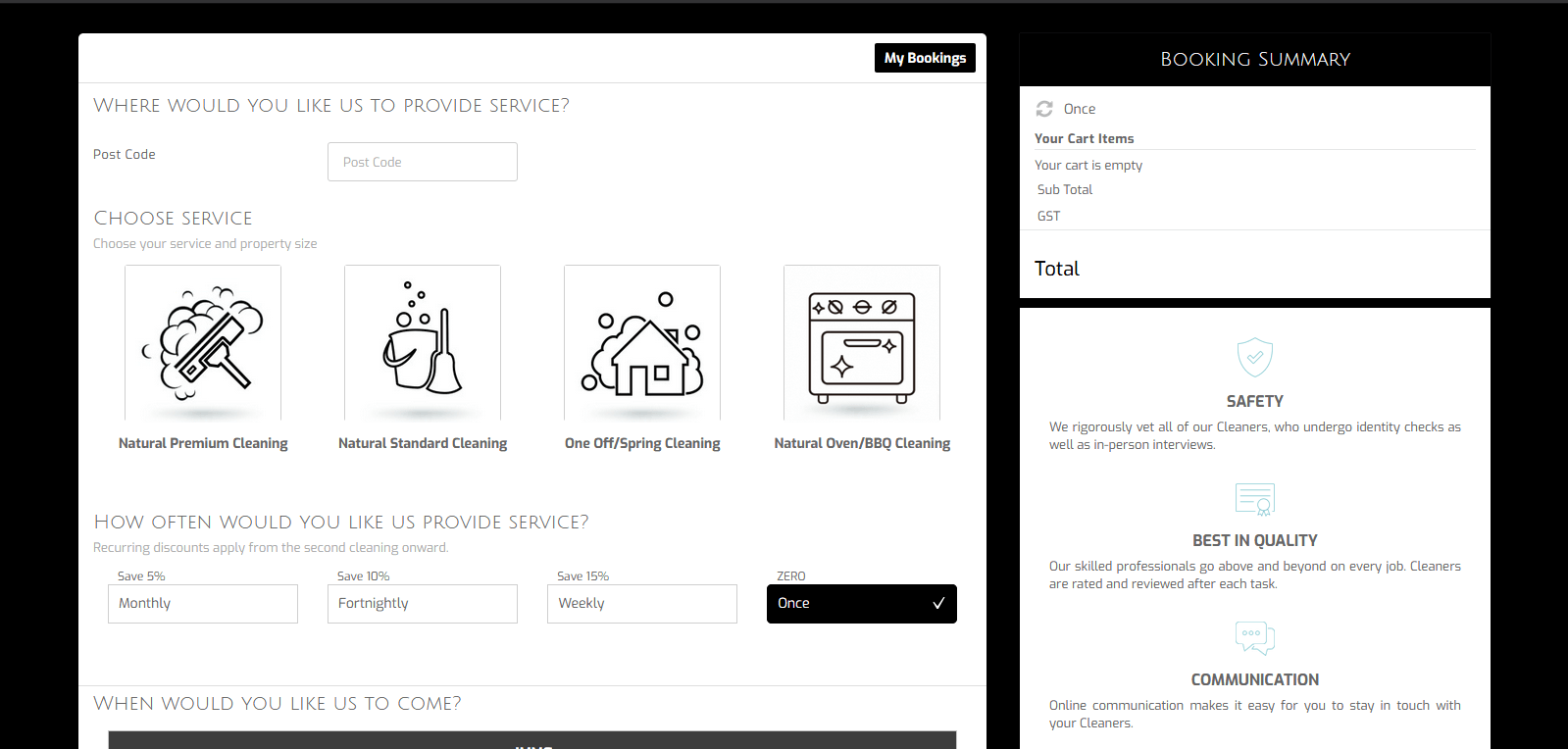This screenshot has width=1568, height=749.
Task: Click the Communication chat bubbles icon
Action: click(x=1255, y=638)
